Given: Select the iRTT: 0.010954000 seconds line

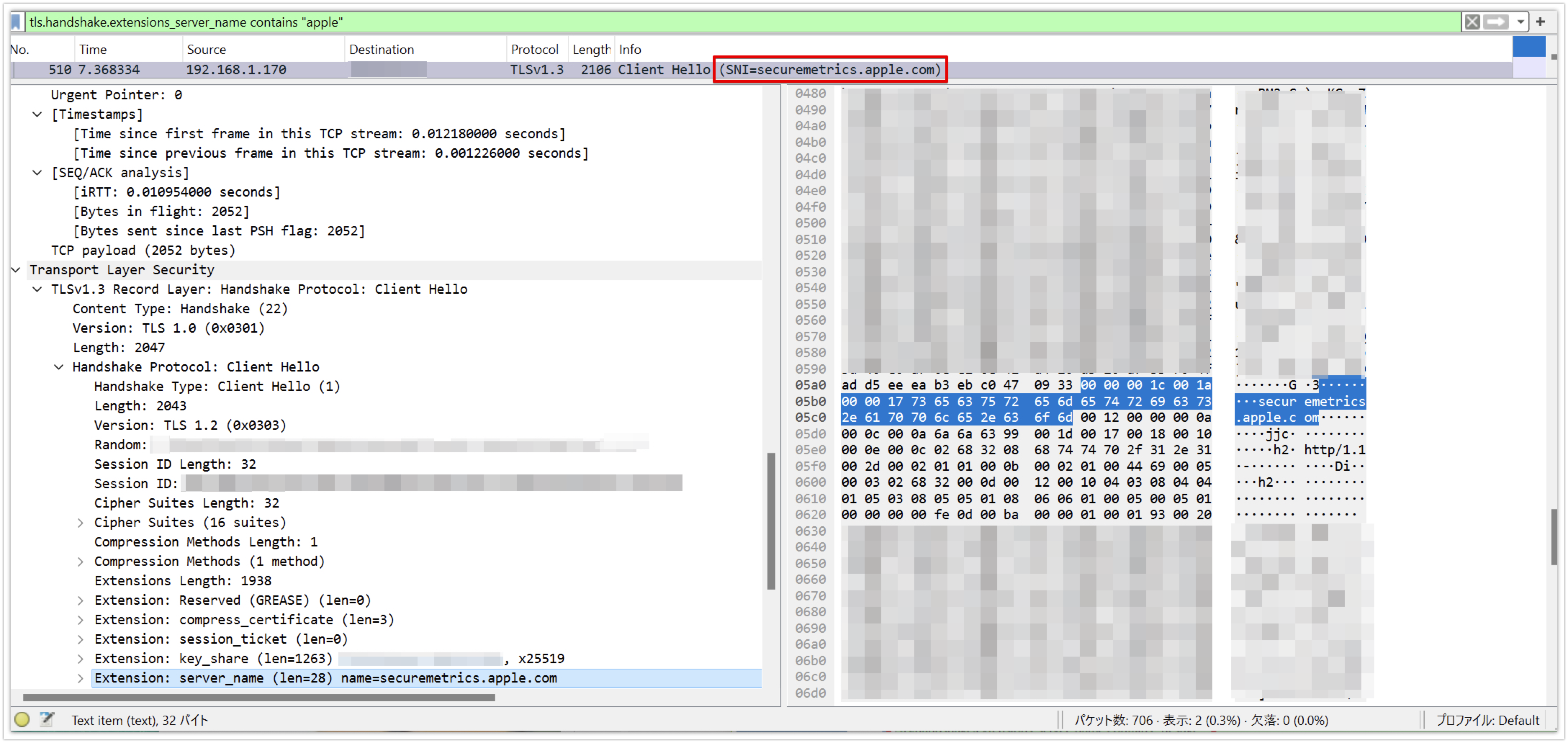Looking at the screenshot, I should click(176, 192).
